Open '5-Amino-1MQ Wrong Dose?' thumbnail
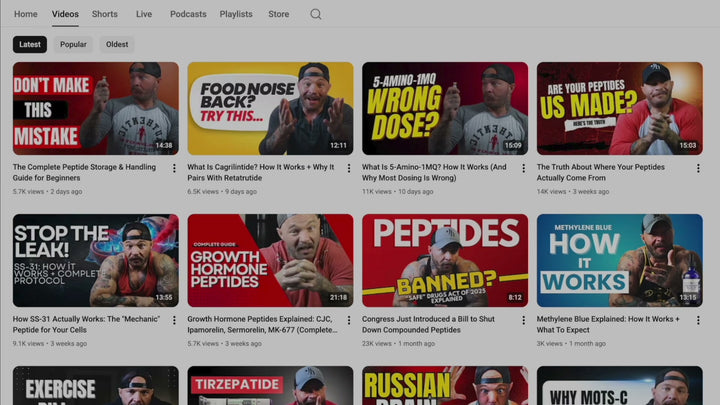This screenshot has width=720, height=405. 445,108
